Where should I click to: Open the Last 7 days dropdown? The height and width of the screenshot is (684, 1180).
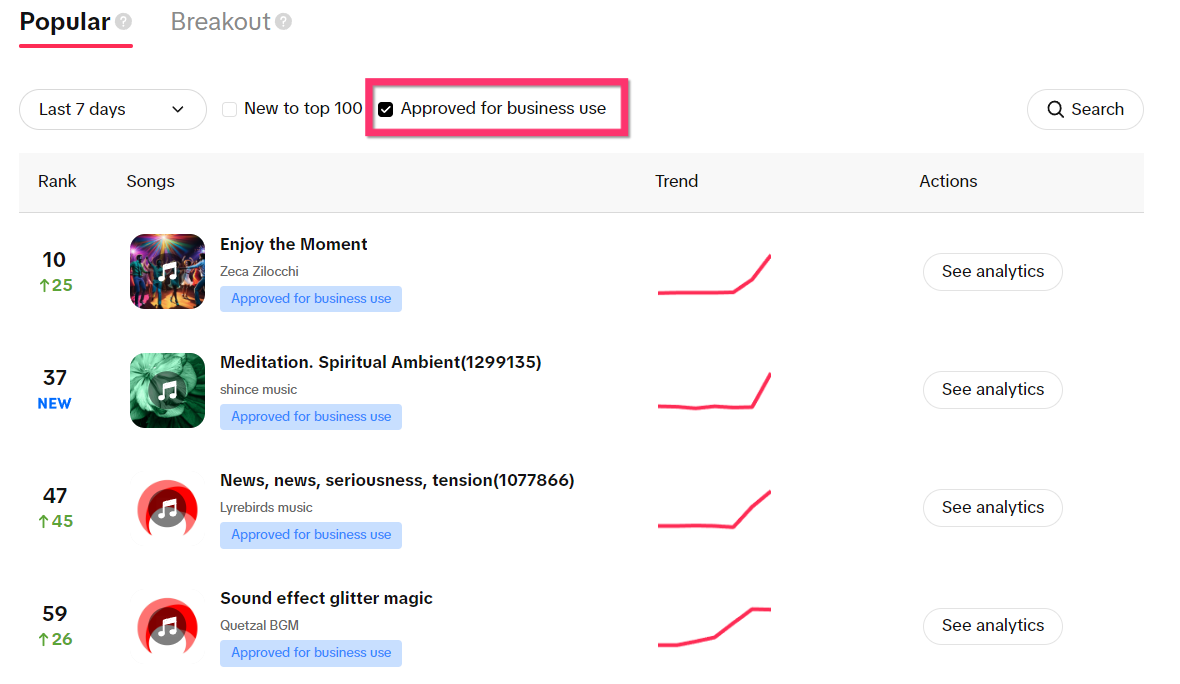[112, 110]
